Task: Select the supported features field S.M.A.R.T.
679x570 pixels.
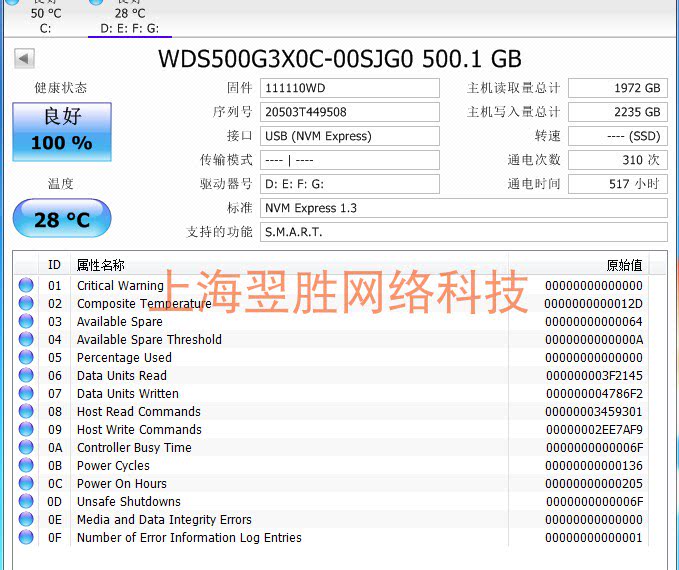Action: tap(463, 232)
